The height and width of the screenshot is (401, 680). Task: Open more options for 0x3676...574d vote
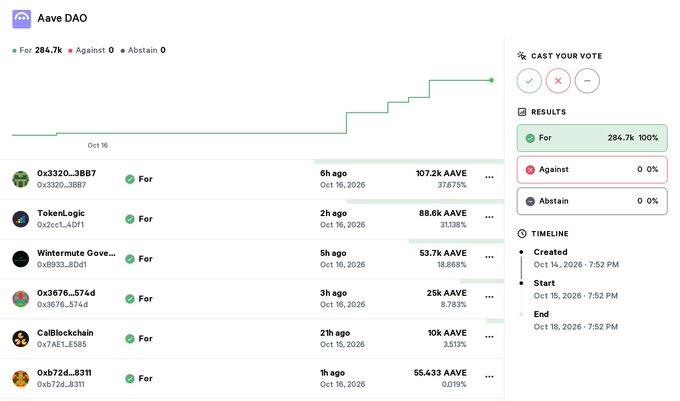tap(489, 297)
